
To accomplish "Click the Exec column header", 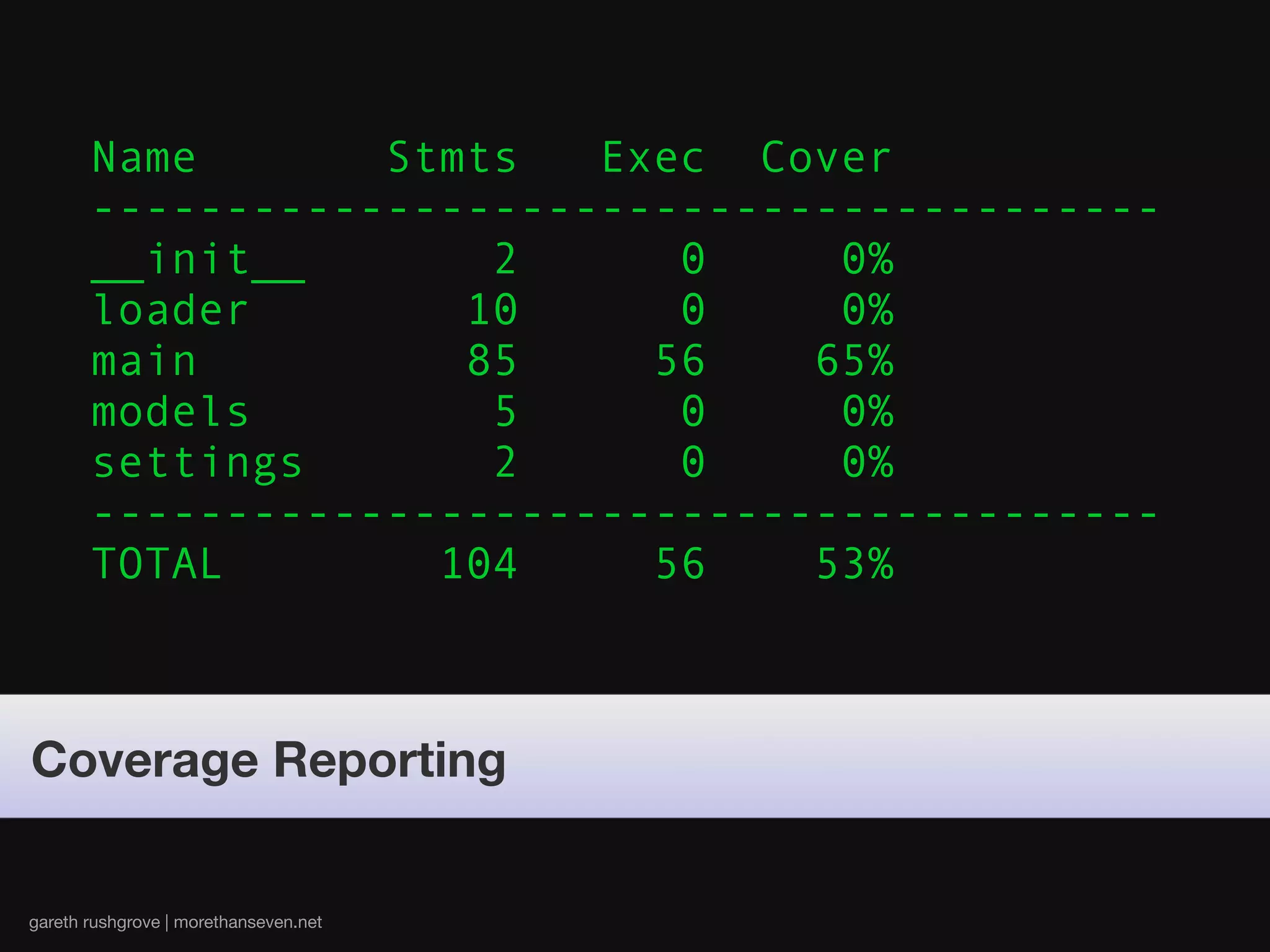I will click(x=654, y=157).
